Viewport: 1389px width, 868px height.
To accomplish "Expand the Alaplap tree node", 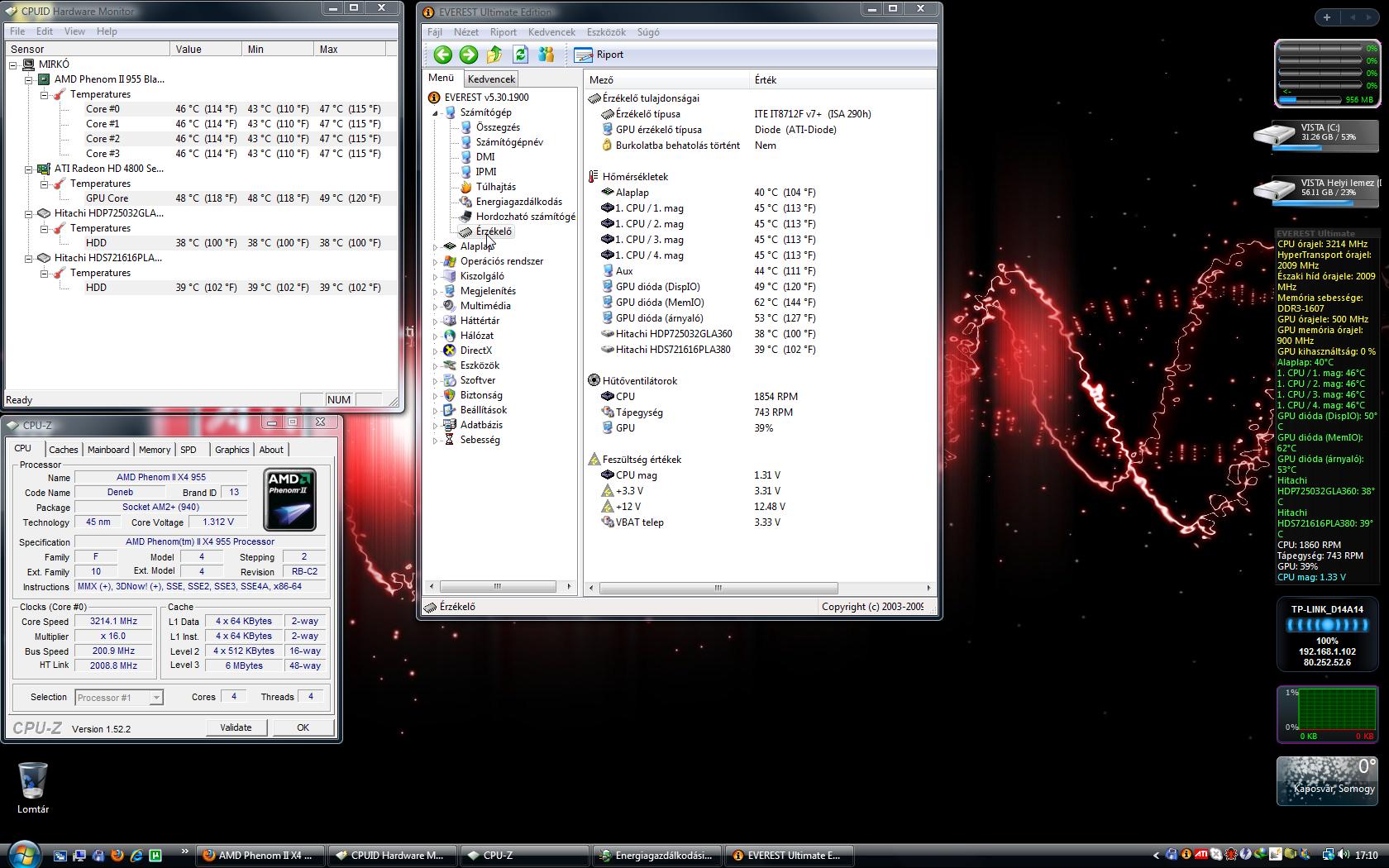I will pyautogui.click(x=435, y=246).
